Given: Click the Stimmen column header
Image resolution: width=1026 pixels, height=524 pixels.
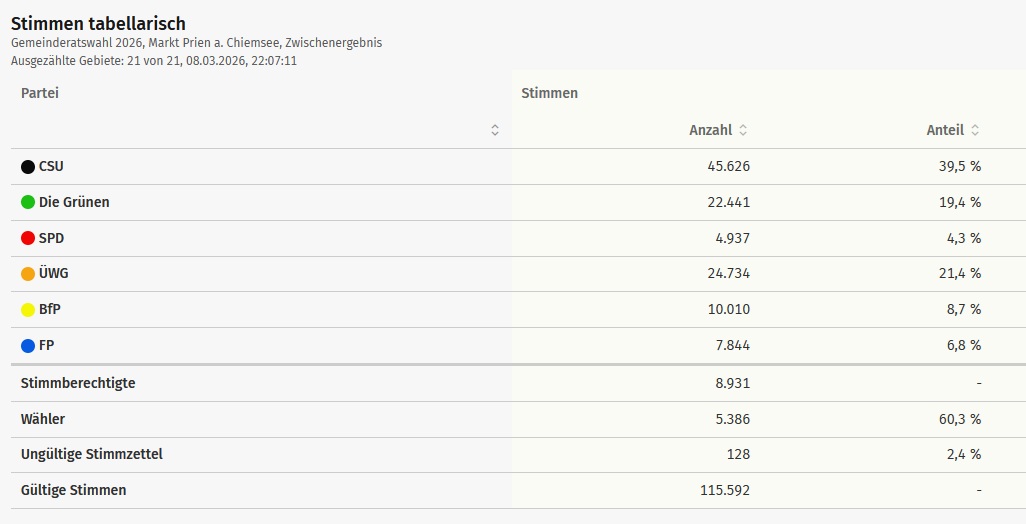Looking at the screenshot, I should 549,93.
